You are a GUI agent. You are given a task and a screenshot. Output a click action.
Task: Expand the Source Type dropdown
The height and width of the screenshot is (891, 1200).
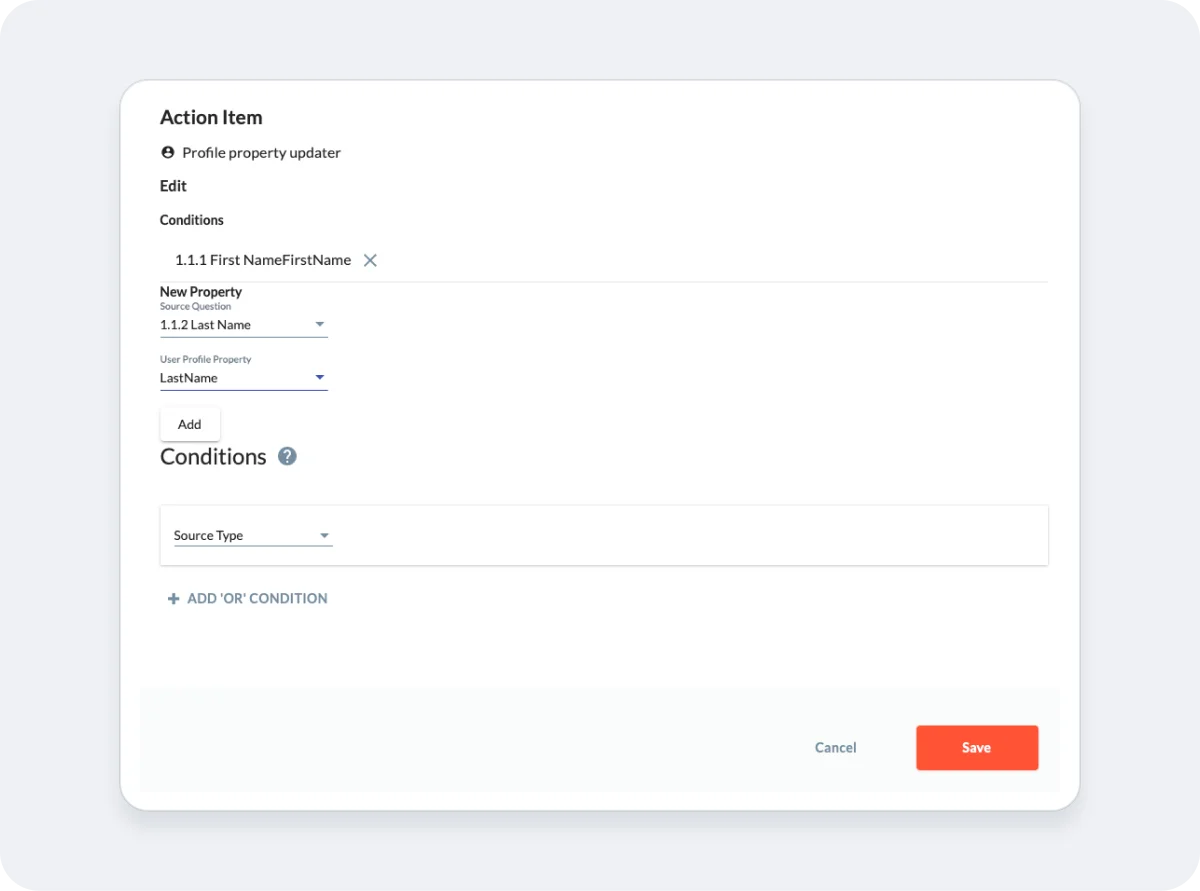coord(250,535)
